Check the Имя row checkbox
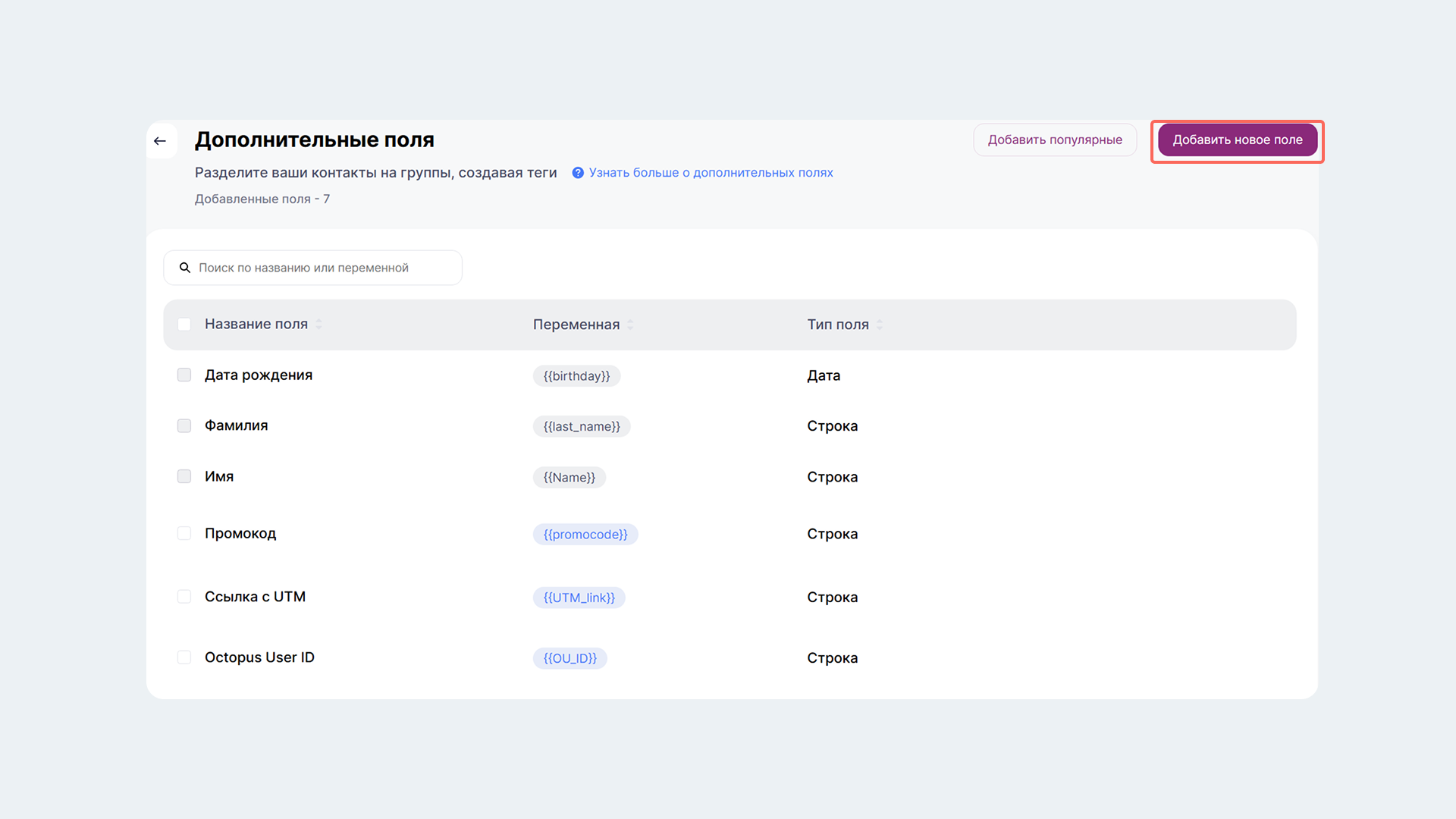The image size is (1456, 819). (x=184, y=477)
